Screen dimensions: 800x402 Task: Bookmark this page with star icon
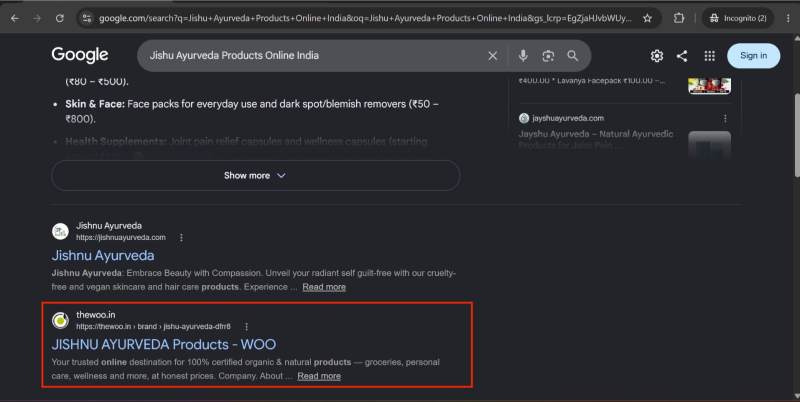647,18
